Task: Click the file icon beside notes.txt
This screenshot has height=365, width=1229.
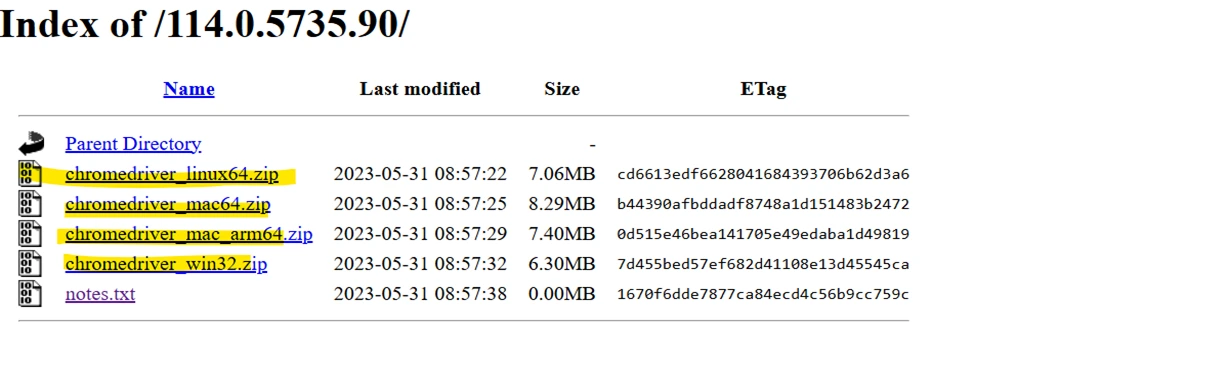Action: [x=30, y=294]
